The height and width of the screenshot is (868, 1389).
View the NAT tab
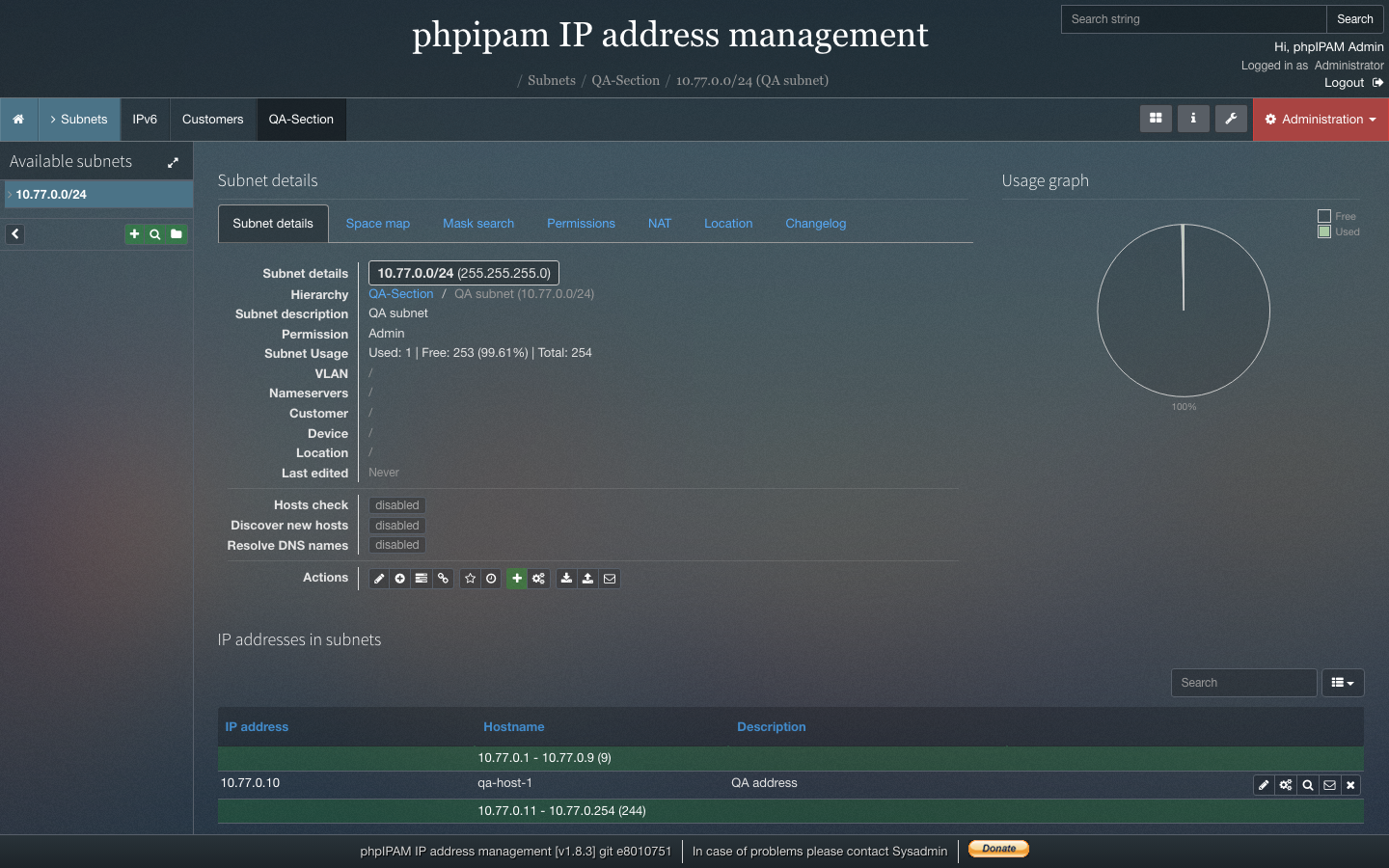660,224
